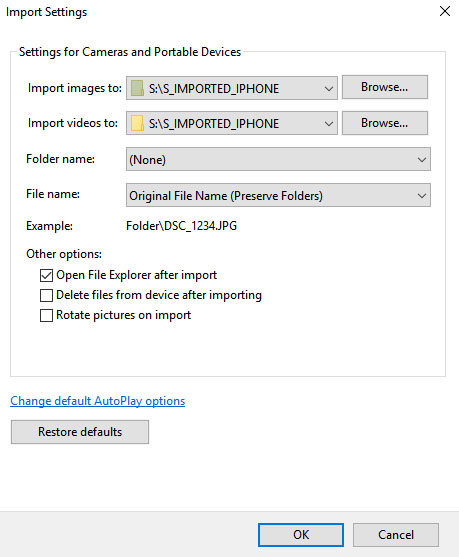Select the videos path S:\S_IMPORTED_IPHONE text
The height and width of the screenshot is (557, 459).
pos(214,124)
